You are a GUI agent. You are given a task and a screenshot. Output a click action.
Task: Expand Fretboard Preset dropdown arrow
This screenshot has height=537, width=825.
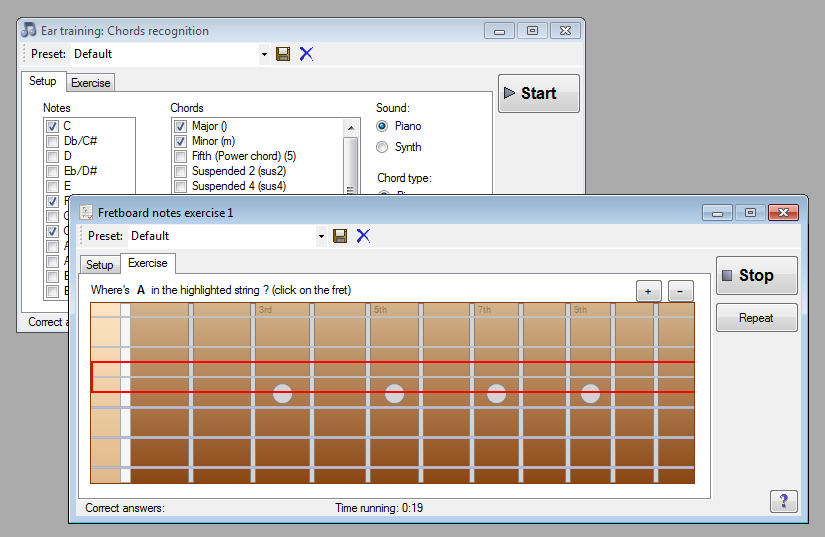(x=321, y=236)
